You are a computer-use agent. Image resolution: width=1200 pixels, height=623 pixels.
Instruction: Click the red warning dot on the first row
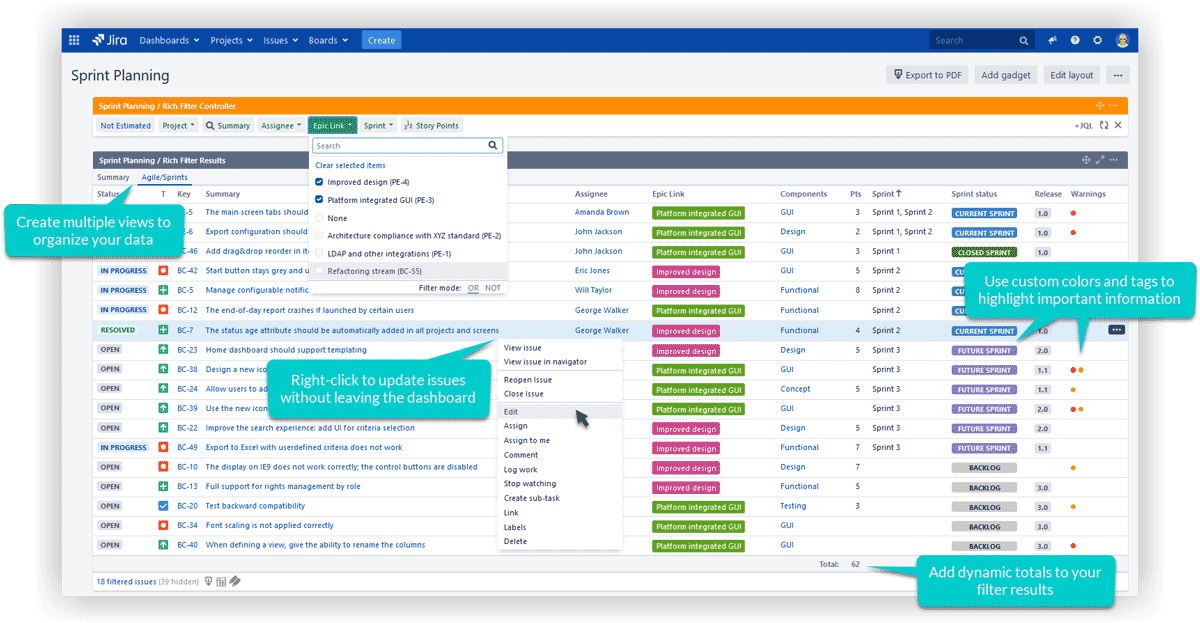pyautogui.click(x=1073, y=213)
